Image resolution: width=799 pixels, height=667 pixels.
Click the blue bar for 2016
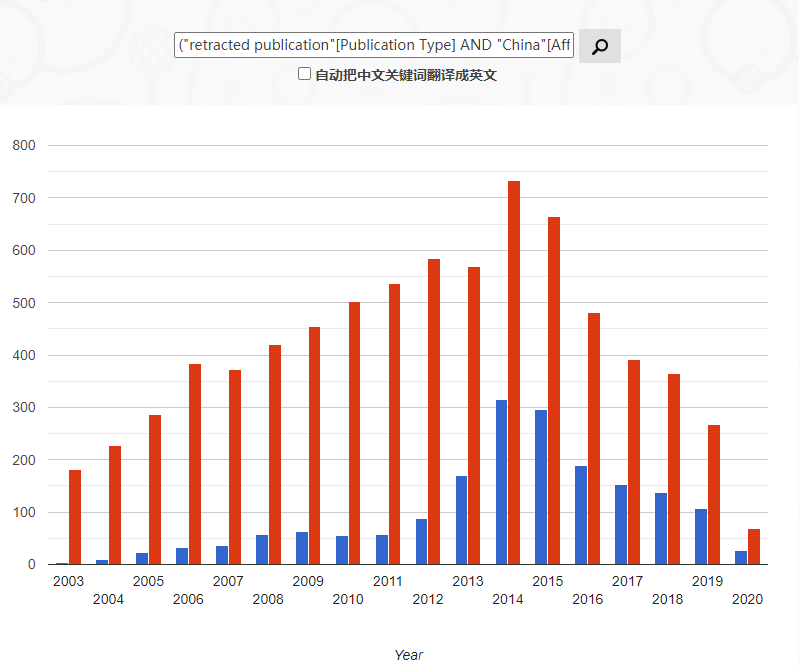pyautogui.click(x=581, y=515)
